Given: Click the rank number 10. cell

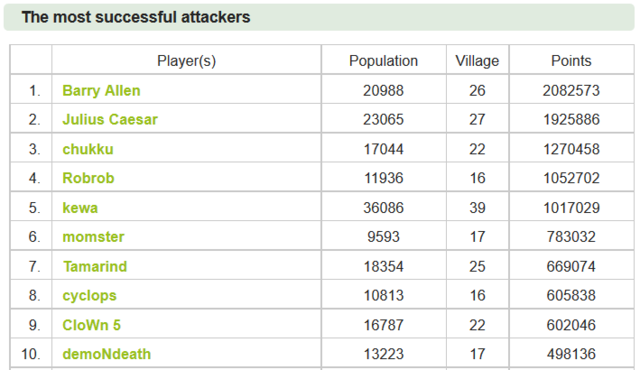Looking at the screenshot, I should point(31,354).
